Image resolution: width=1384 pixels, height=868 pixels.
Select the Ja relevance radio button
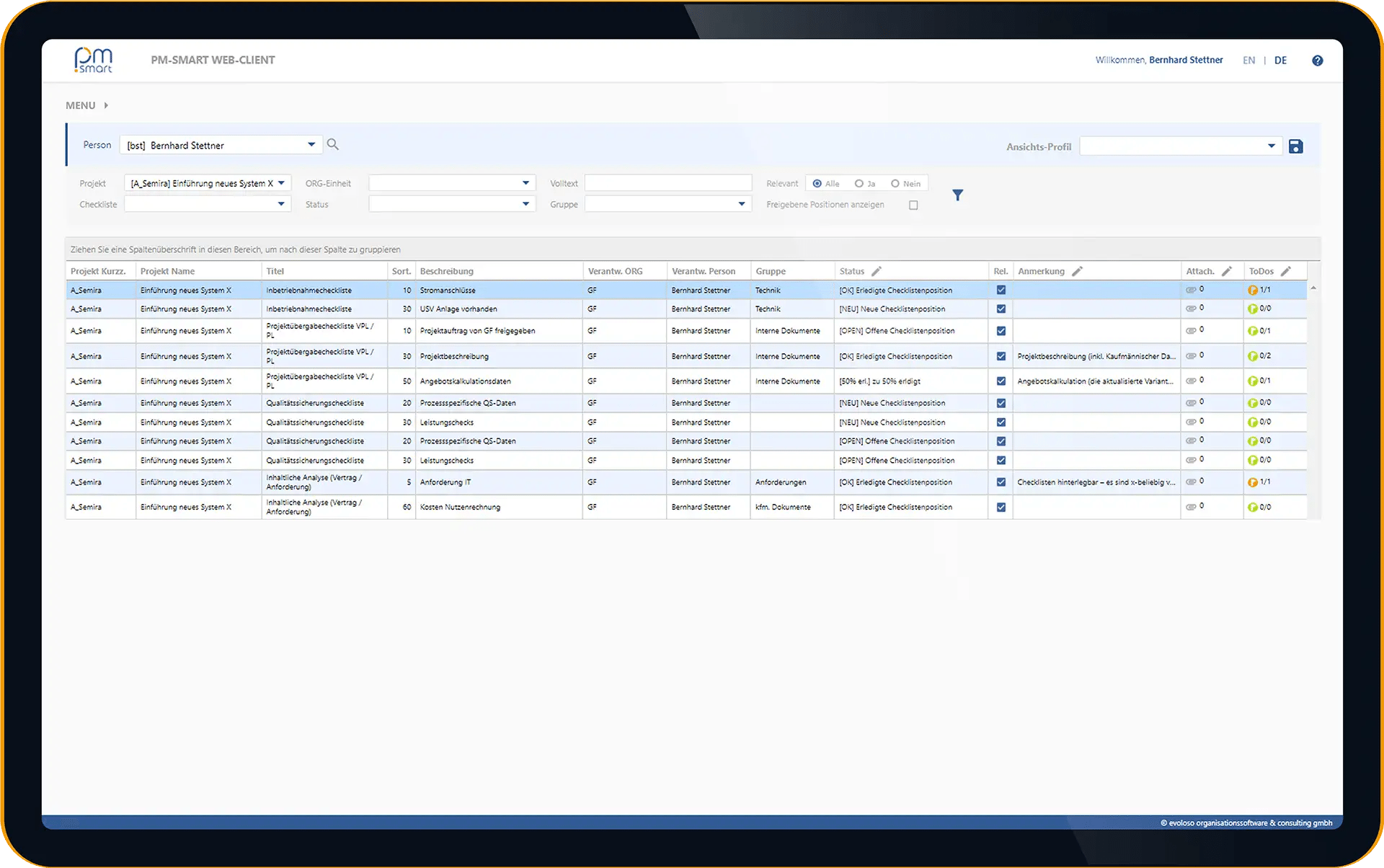859,184
